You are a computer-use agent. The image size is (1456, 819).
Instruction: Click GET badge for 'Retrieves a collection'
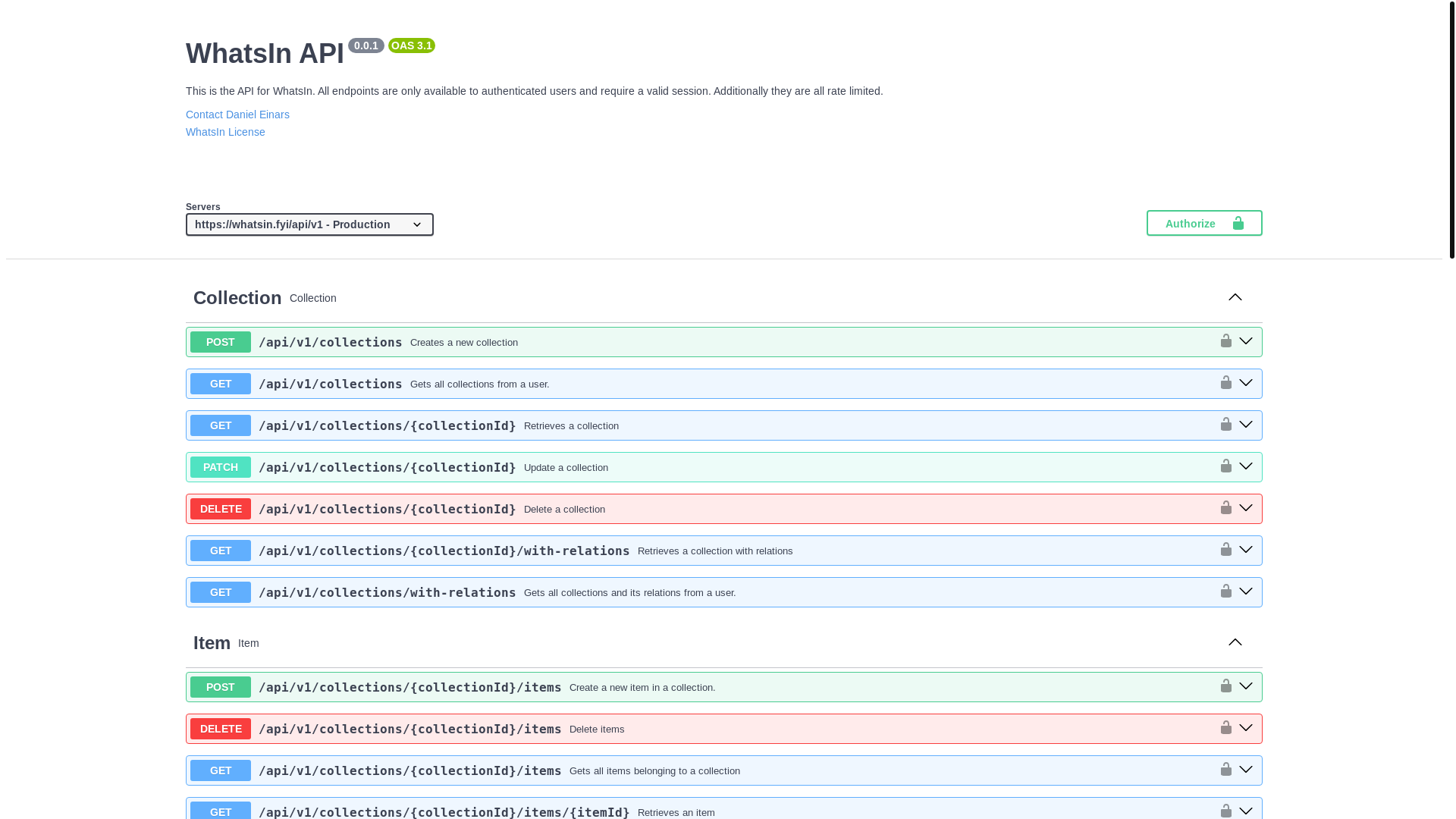coord(221,425)
